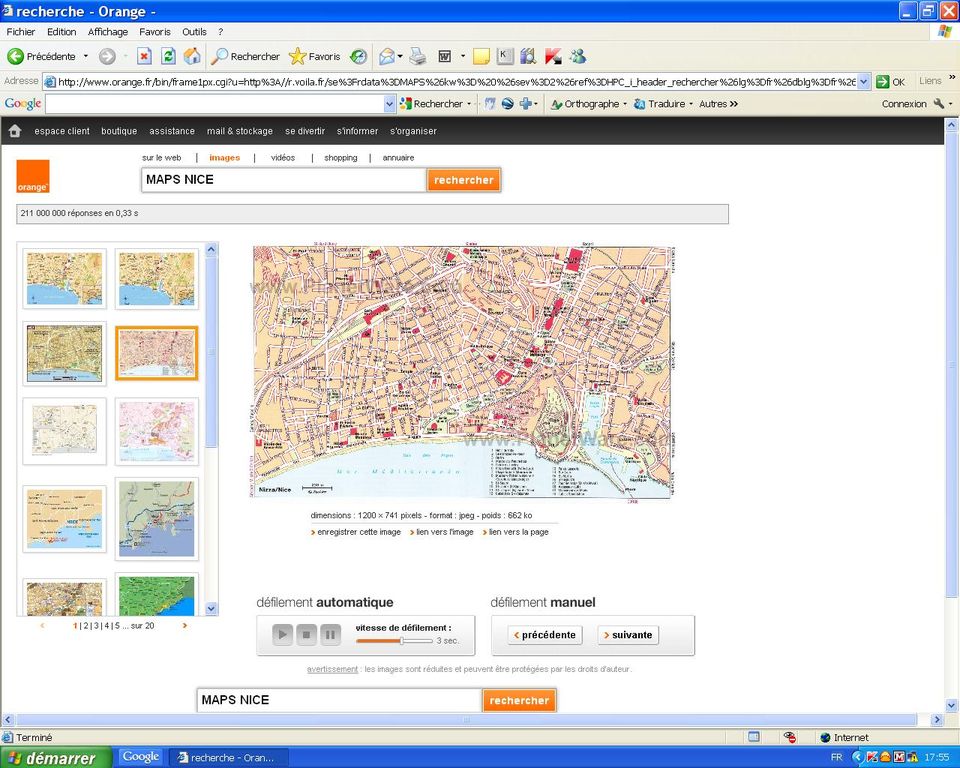Viewport: 960px width, 768px height.
Task: Click the 'enregistrer cette image' link
Action: pos(358,532)
